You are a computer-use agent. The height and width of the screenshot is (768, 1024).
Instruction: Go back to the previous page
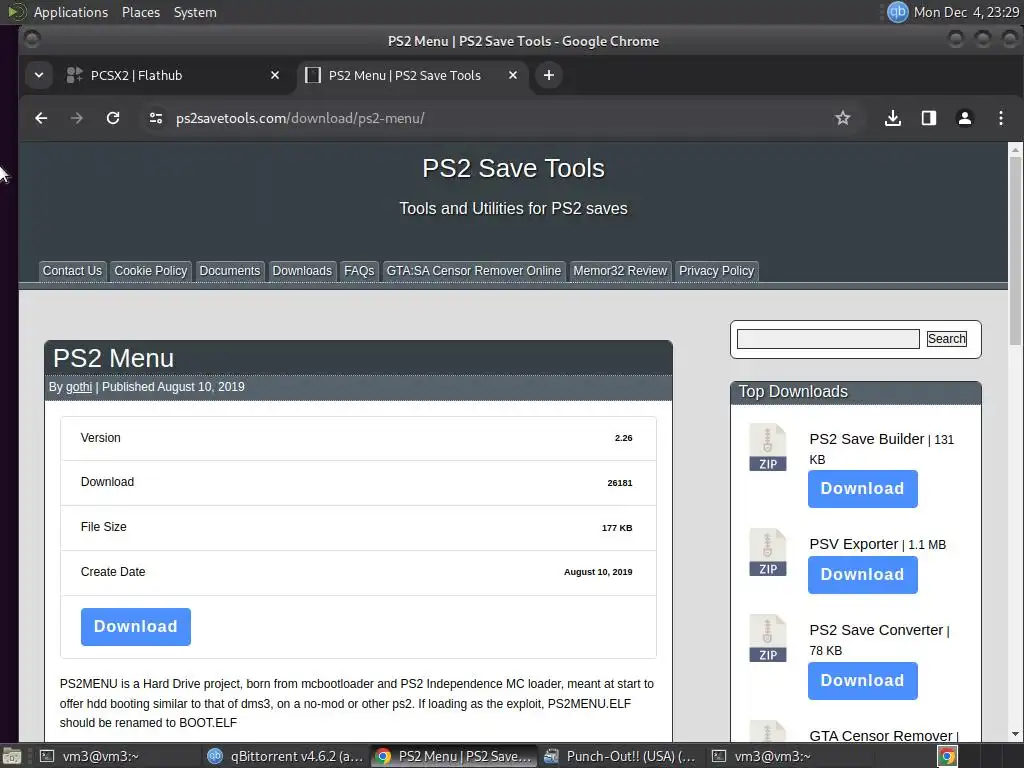(x=41, y=118)
